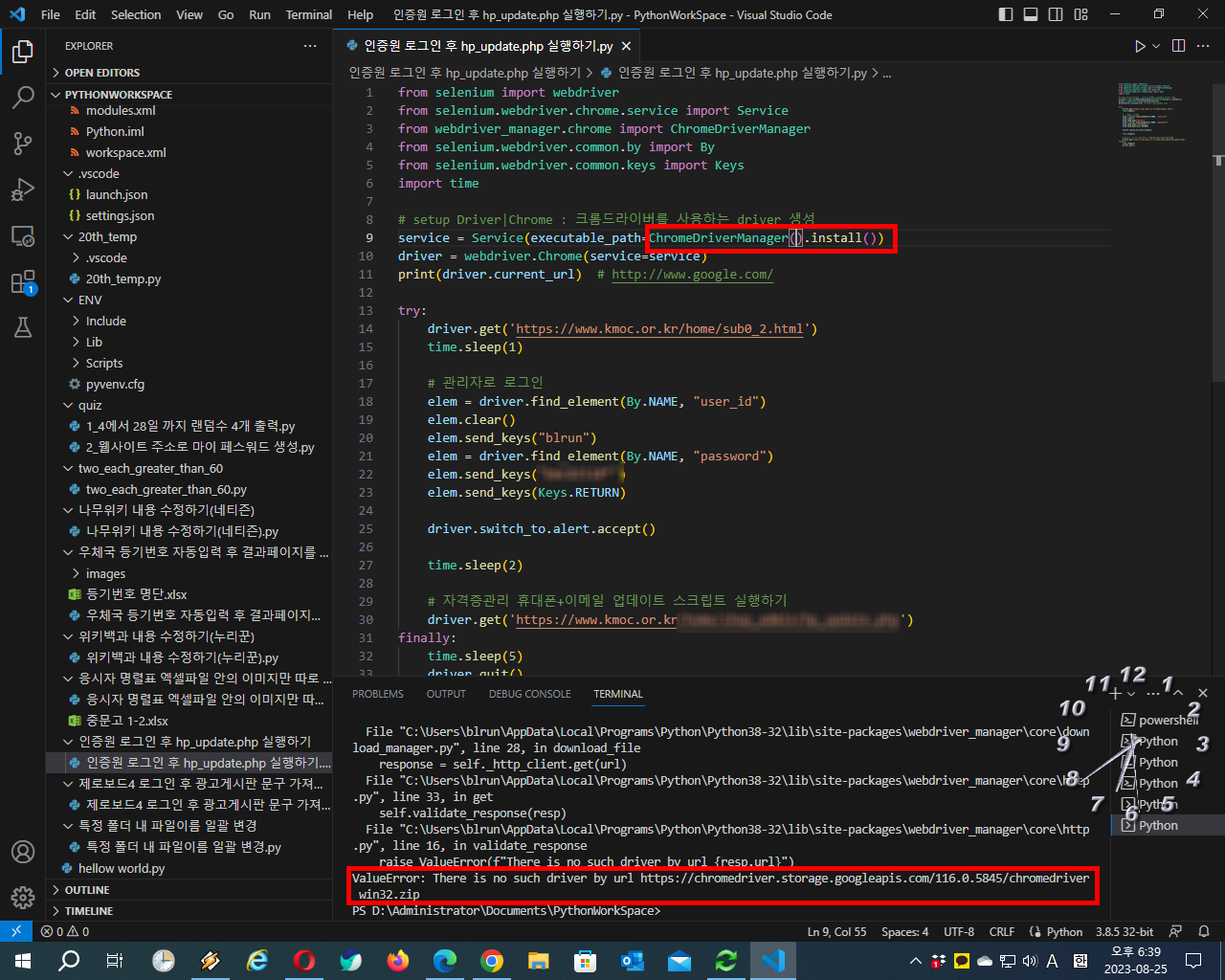Expand the Include folder under ENV
Viewport: 1225px width, 980px height.
click(x=105, y=321)
